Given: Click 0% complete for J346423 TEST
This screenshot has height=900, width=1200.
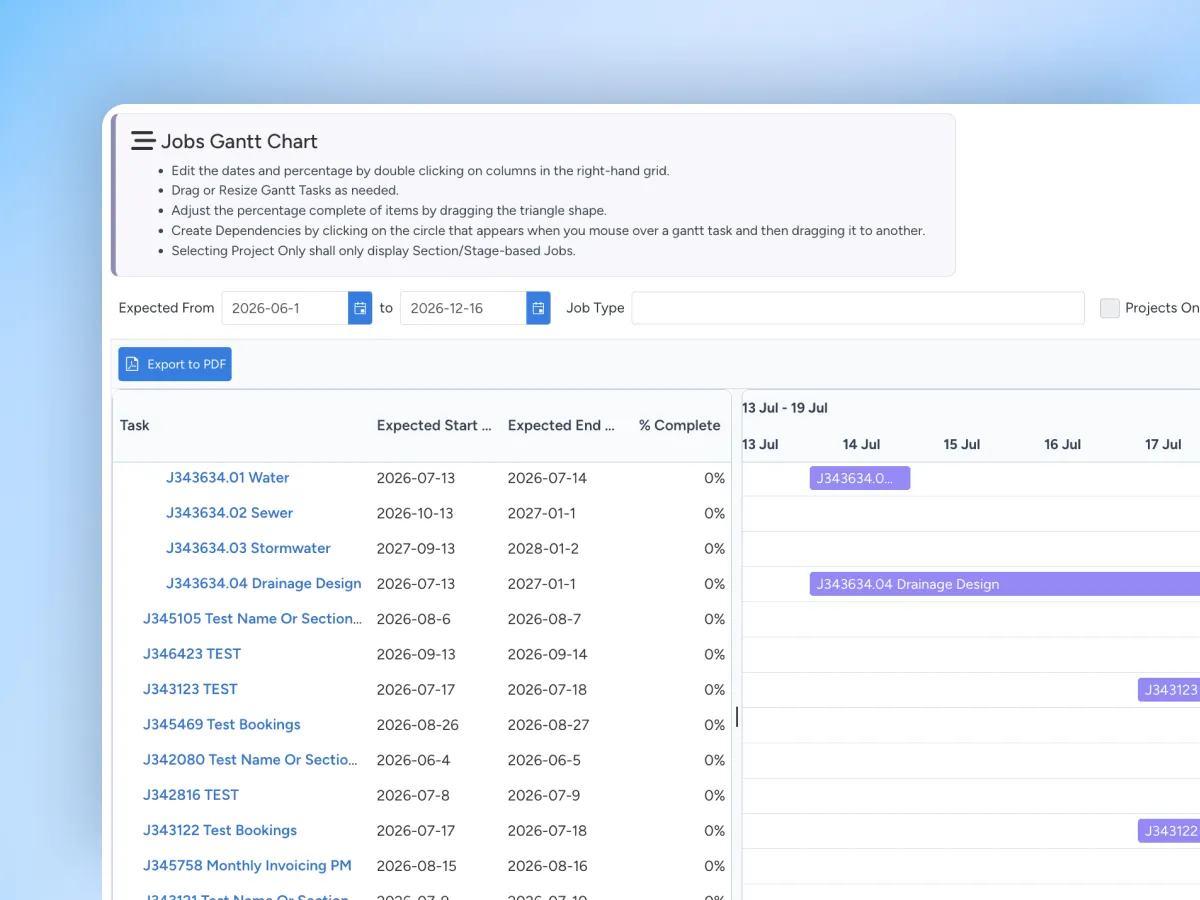Looking at the screenshot, I should point(714,654).
